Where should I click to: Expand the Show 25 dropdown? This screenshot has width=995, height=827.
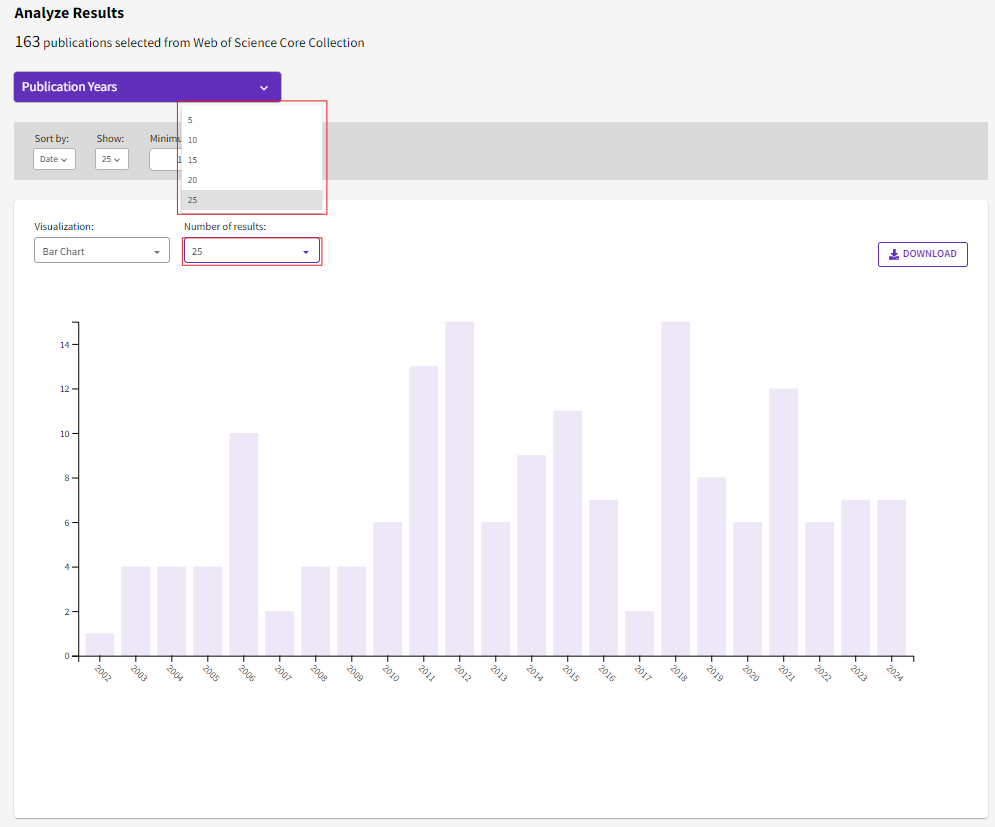pyautogui.click(x=112, y=159)
